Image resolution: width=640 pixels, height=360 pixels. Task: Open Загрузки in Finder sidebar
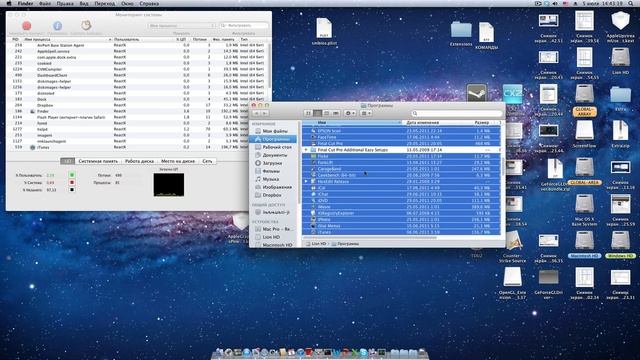pos(272,163)
